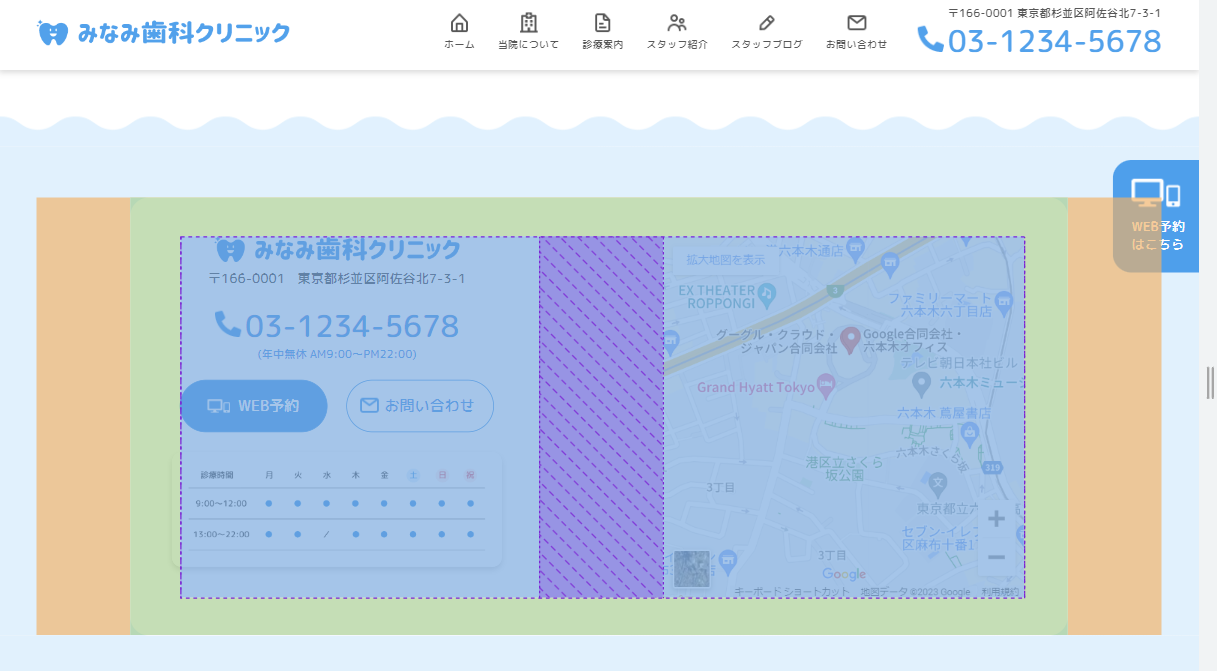The width and height of the screenshot is (1217, 671).
Task: Click the 9:00〜12:00 row label
Action: point(221,503)
